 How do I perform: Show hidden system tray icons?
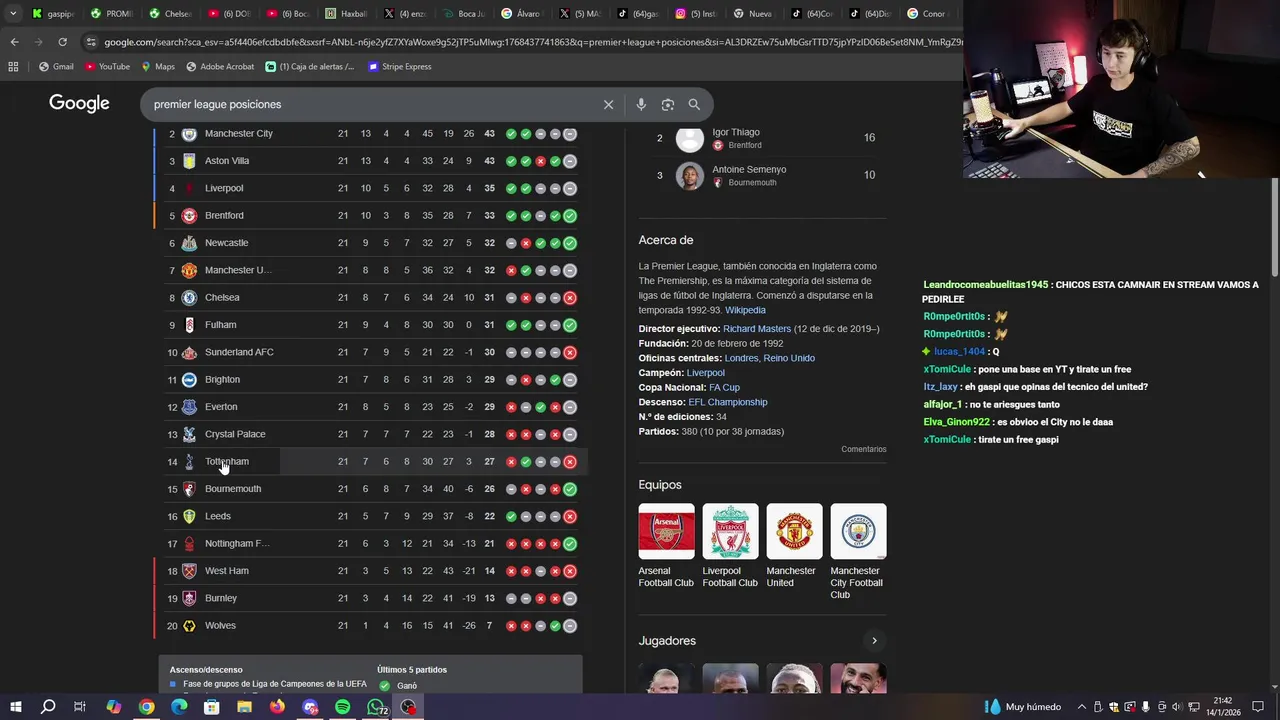[x=1081, y=707]
